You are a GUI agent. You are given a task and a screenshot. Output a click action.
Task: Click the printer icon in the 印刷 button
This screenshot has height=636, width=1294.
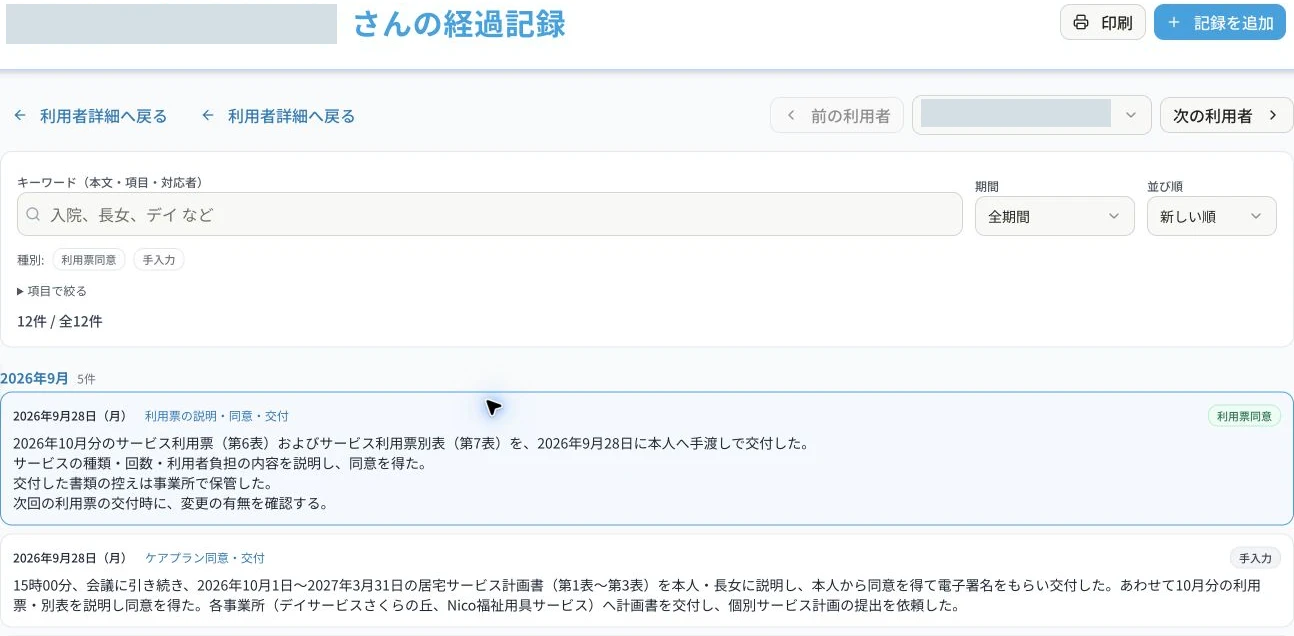1081,22
